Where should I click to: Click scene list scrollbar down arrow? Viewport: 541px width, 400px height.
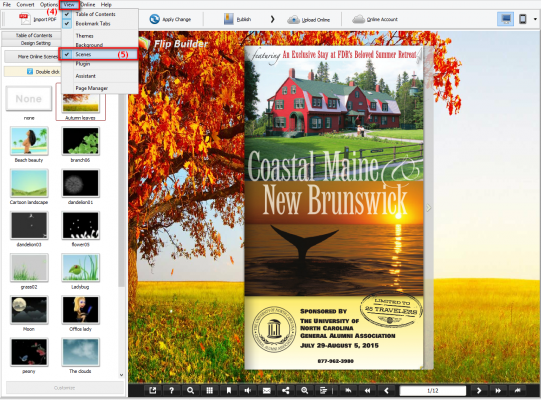point(121,375)
